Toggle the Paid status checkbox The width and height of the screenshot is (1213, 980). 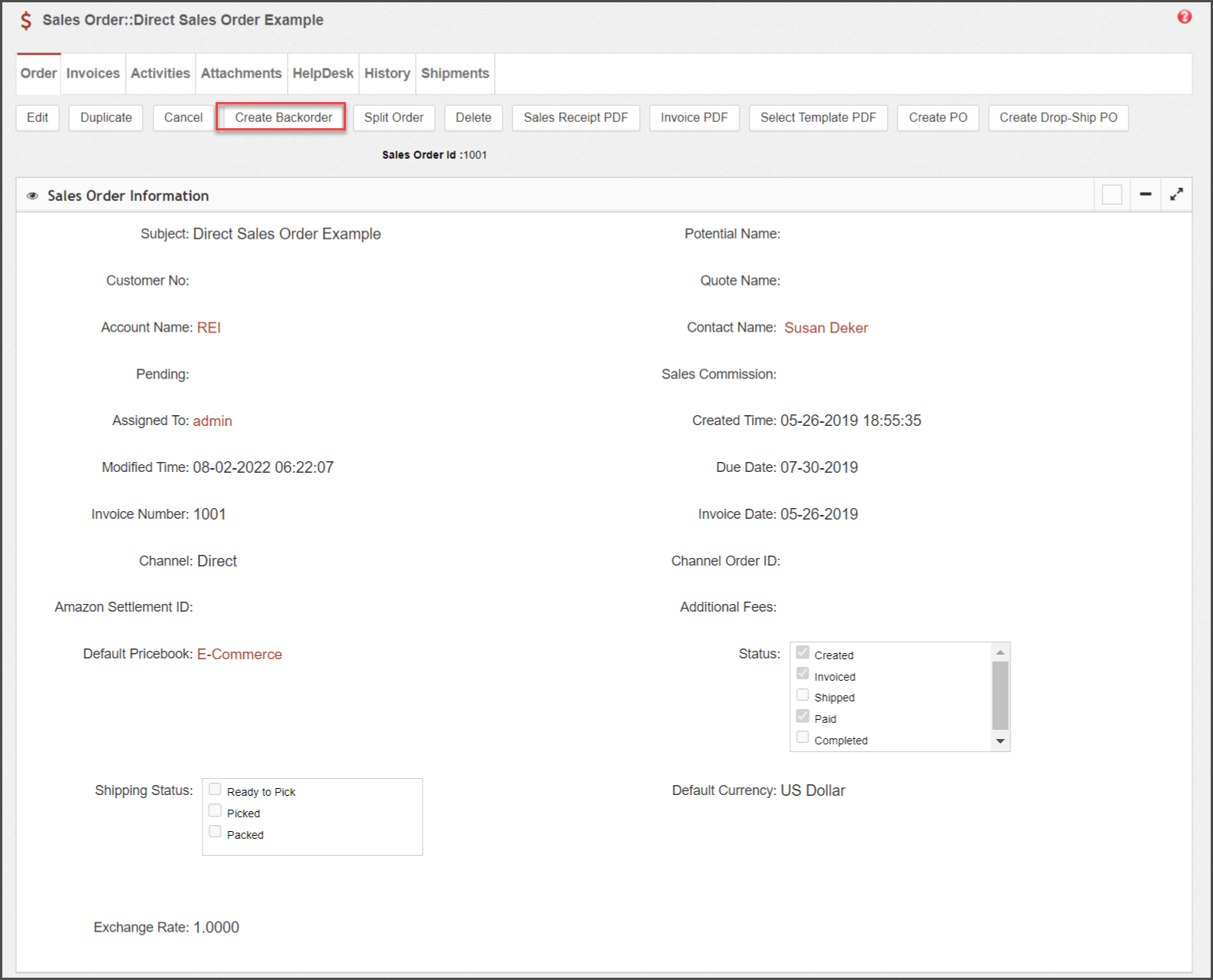(803, 716)
